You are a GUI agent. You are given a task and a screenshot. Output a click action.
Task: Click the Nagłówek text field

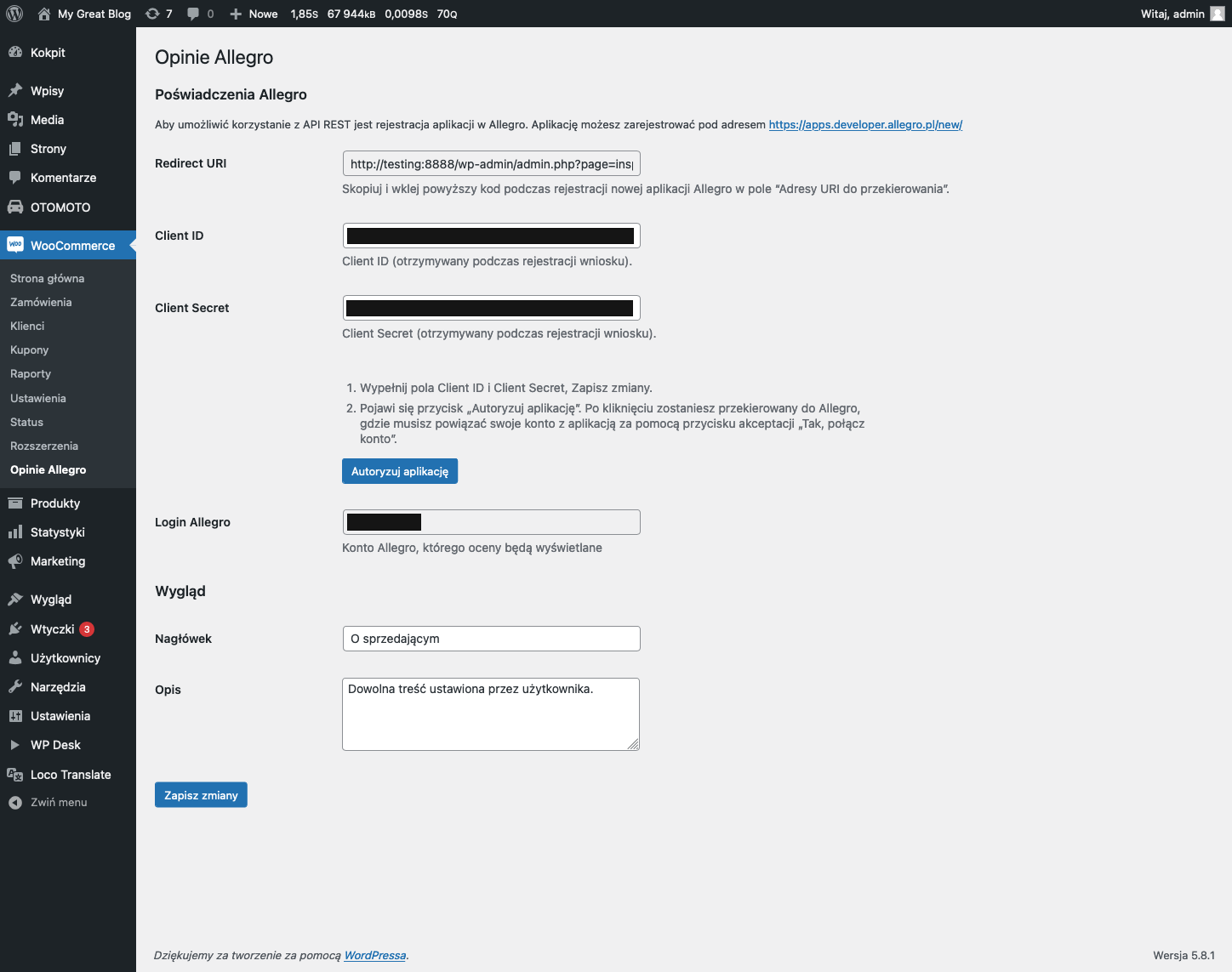point(491,639)
